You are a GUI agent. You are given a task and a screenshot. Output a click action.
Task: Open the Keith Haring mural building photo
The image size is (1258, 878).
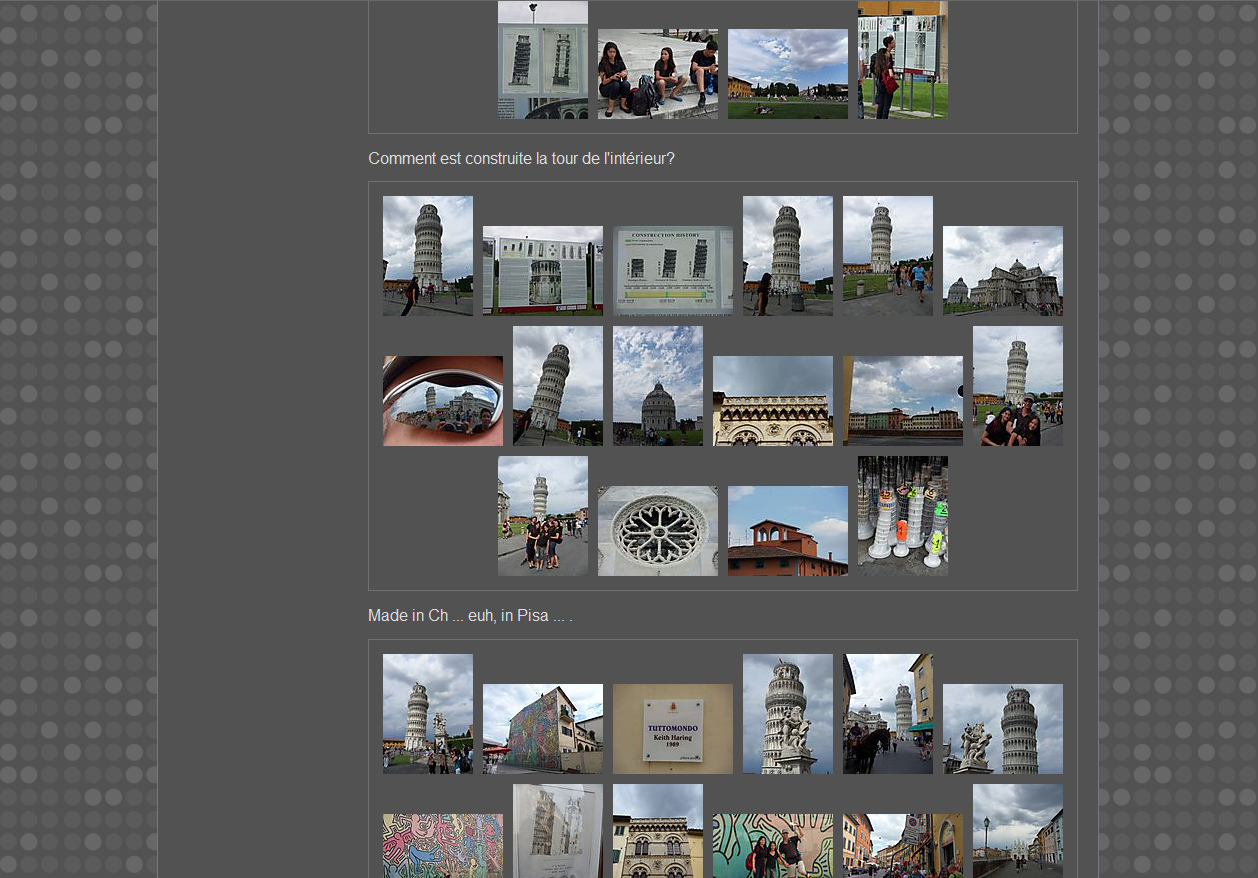(542, 728)
